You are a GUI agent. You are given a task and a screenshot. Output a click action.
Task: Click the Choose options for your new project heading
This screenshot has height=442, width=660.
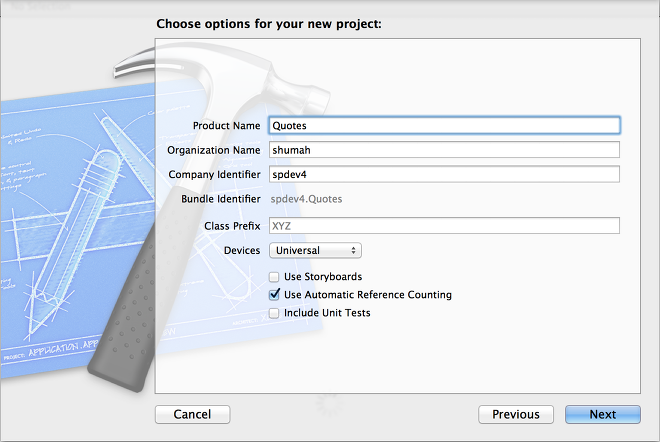(x=269, y=24)
